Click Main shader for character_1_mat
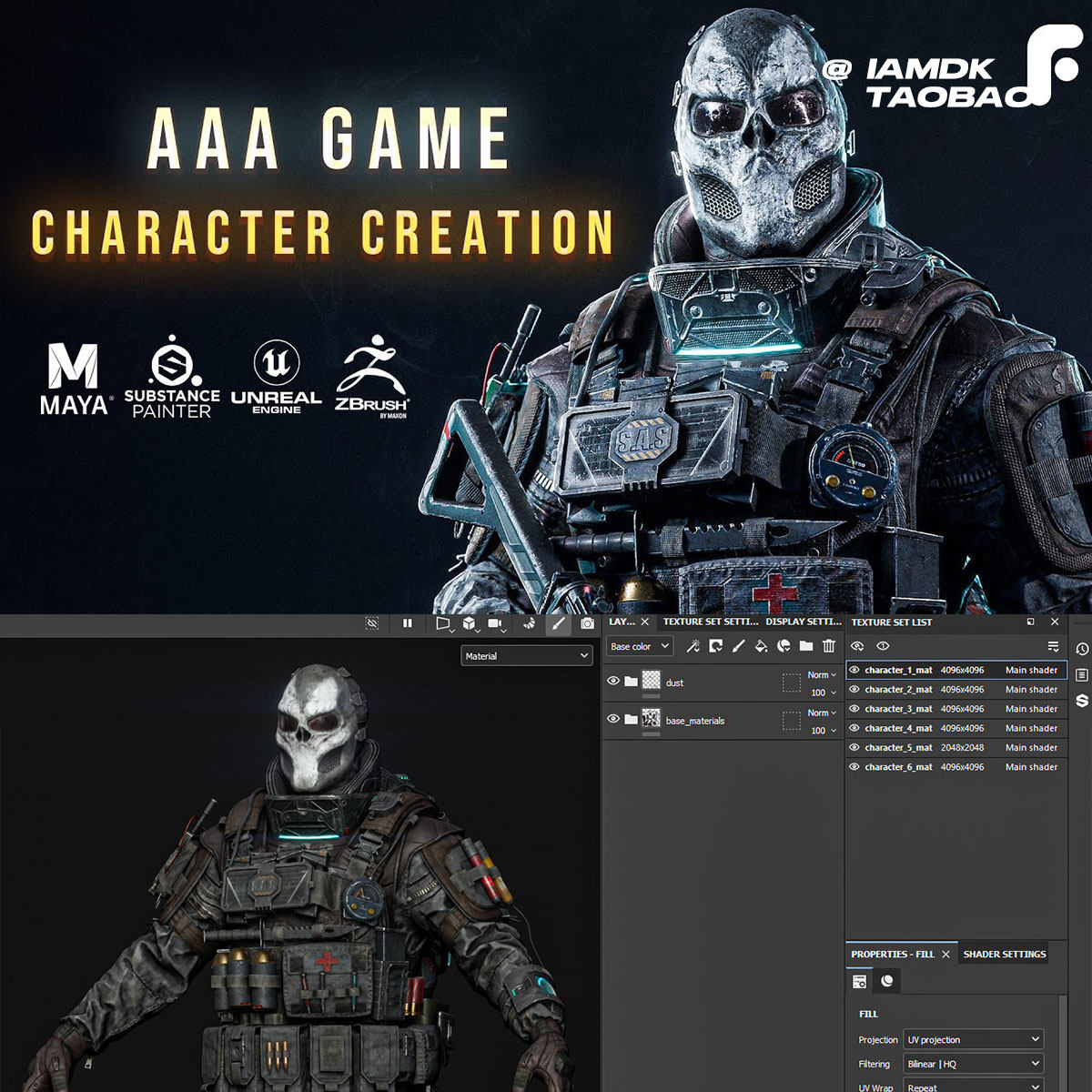 (x=1031, y=670)
